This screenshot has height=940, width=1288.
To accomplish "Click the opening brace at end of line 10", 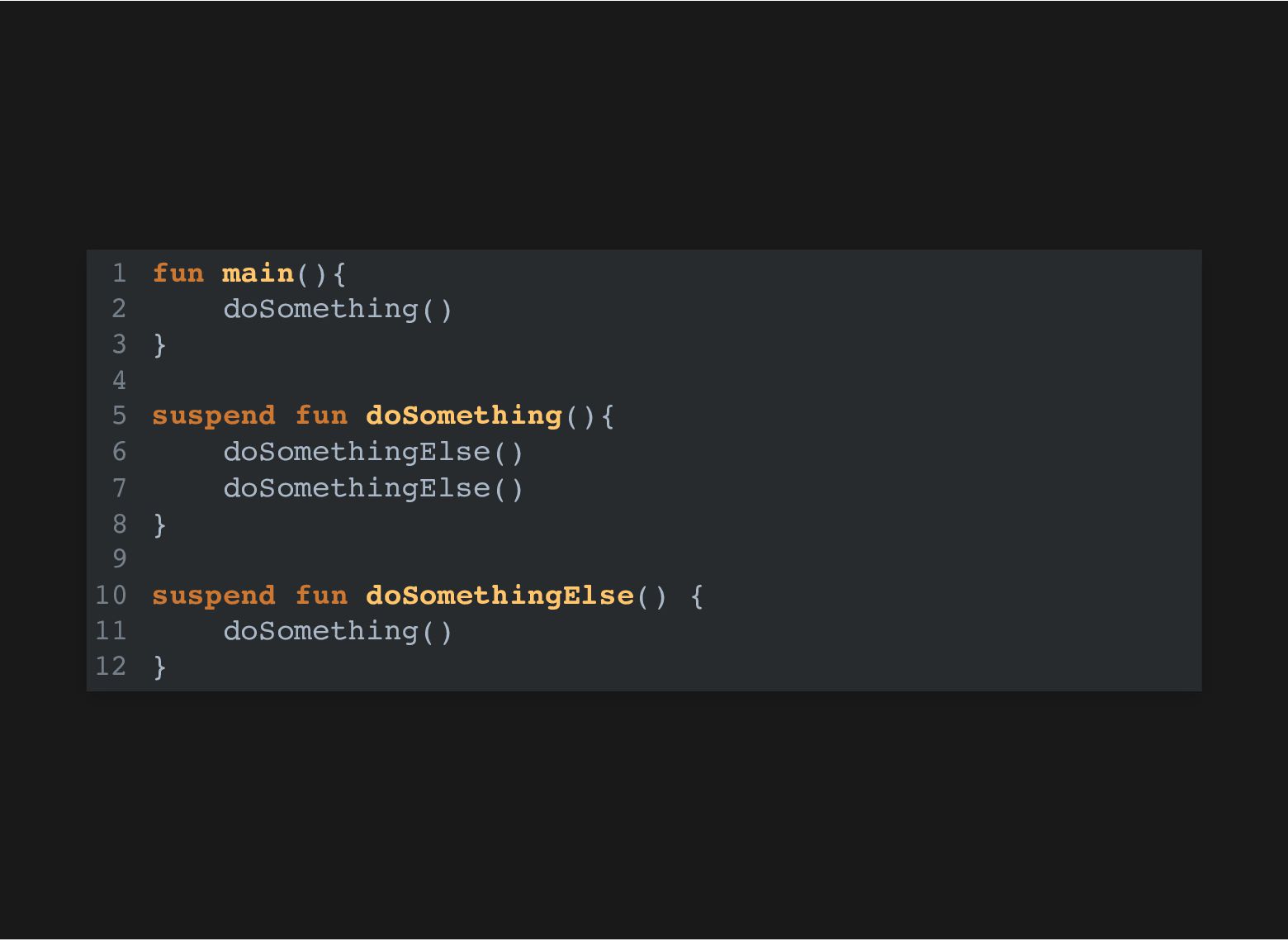I will (x=697, y=596).
